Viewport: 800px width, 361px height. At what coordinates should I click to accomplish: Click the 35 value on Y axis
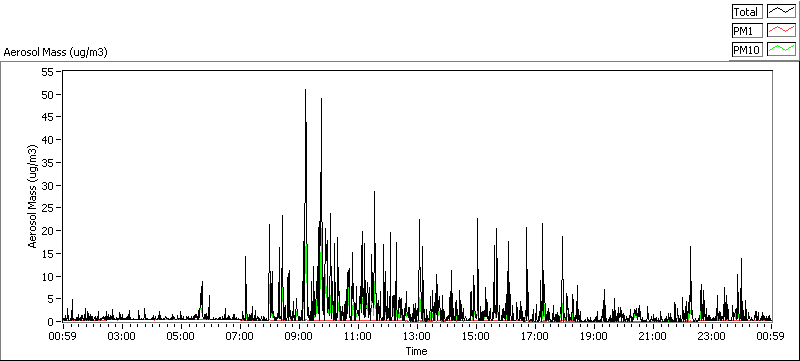(48, 163)
